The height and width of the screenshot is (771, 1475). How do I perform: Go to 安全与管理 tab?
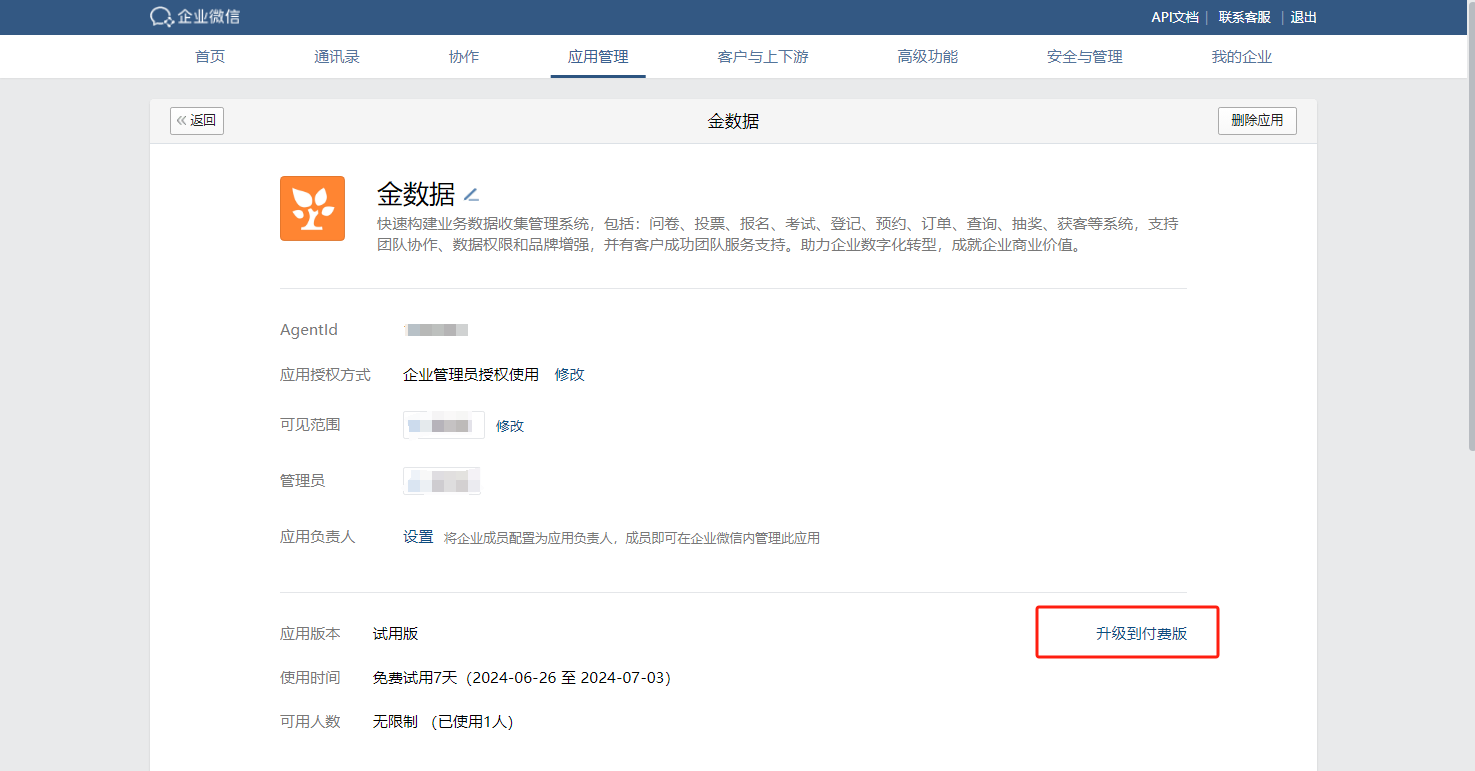1085,57
